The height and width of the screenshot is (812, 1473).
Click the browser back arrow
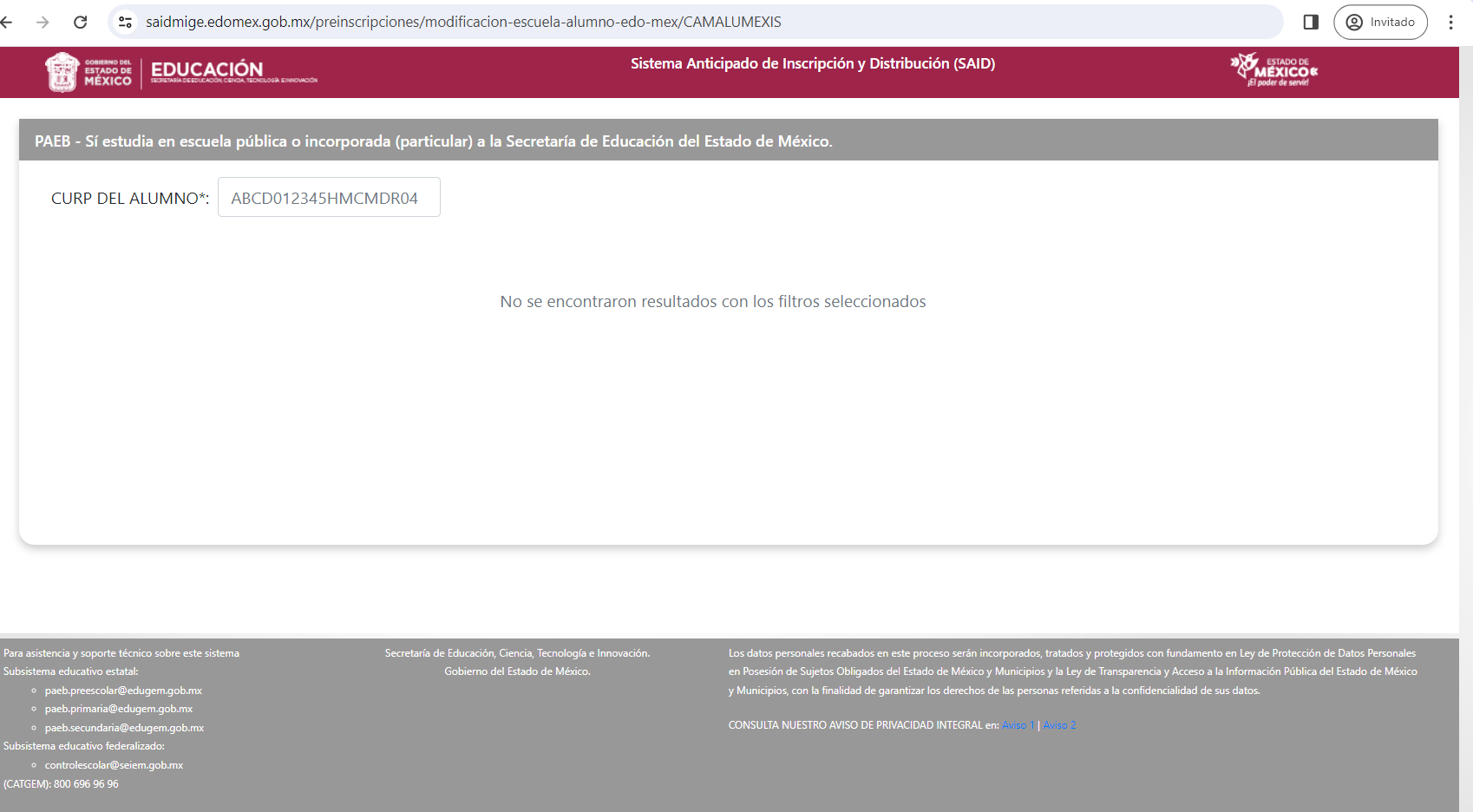pyautogui.click(x=7, y=22)
